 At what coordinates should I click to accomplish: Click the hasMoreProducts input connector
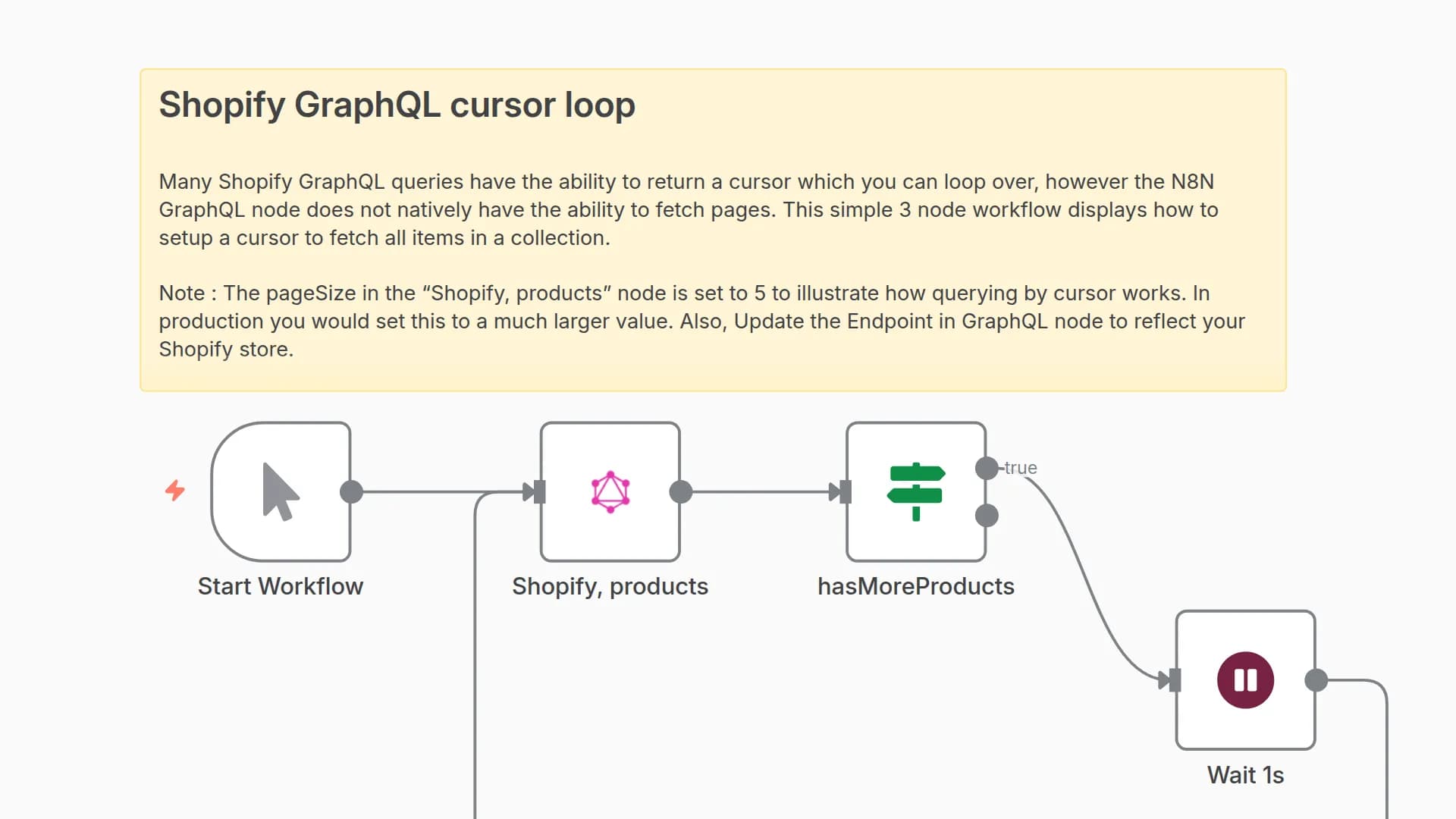point(846,492)
